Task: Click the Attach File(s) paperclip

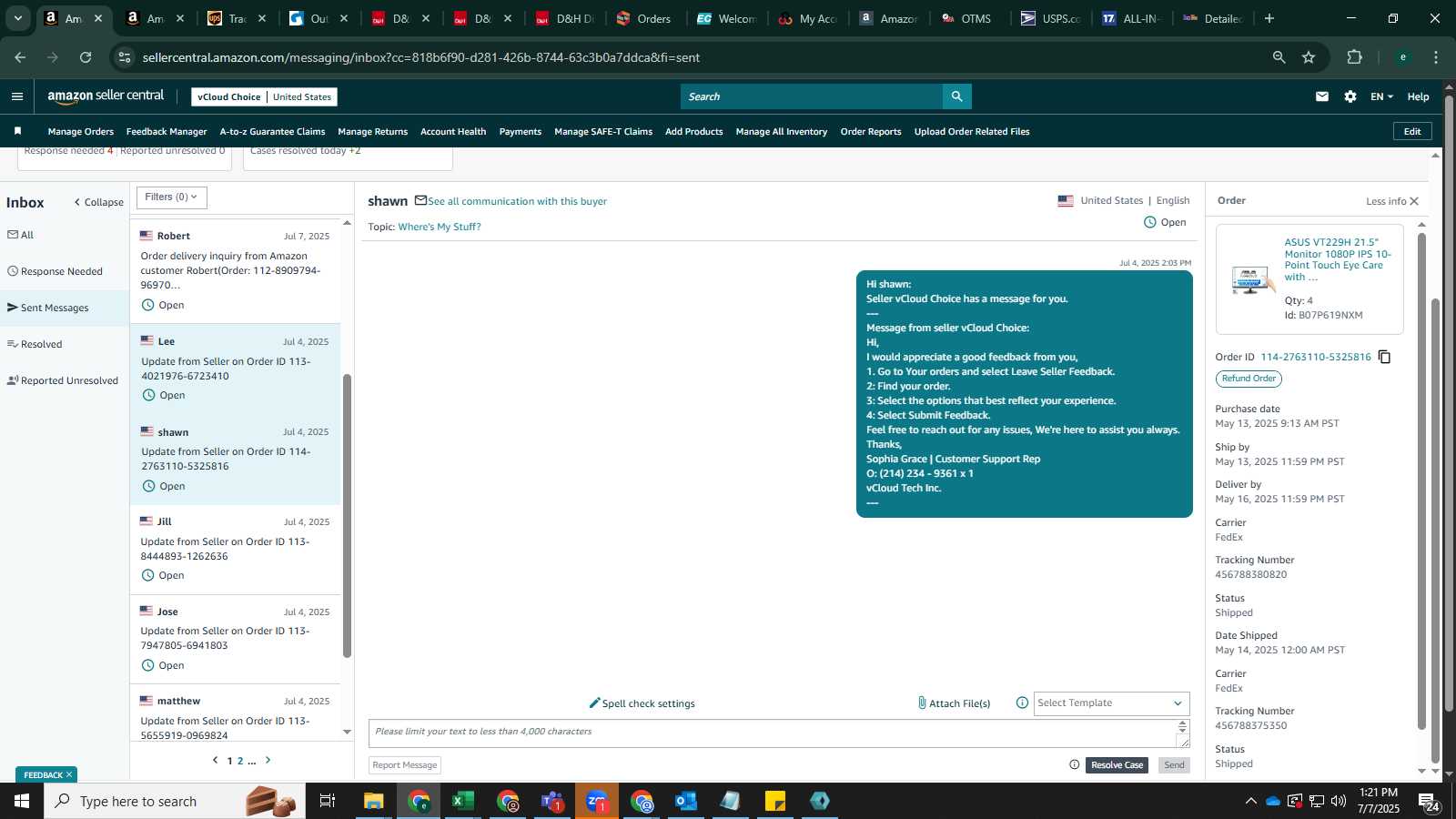Action: tap(954, 703)
